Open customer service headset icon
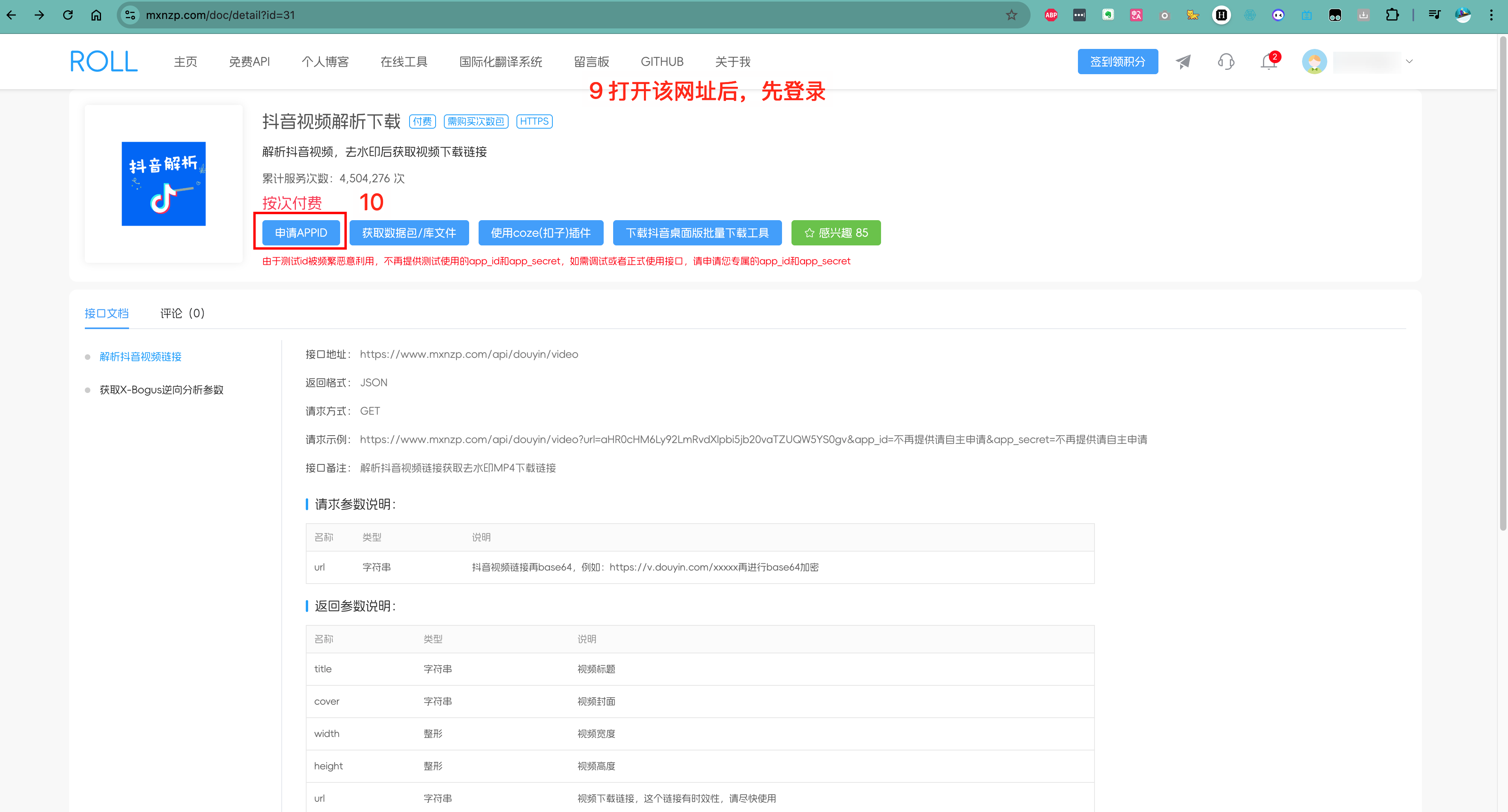The image size is (1508, 812). tap(1226, 62)
